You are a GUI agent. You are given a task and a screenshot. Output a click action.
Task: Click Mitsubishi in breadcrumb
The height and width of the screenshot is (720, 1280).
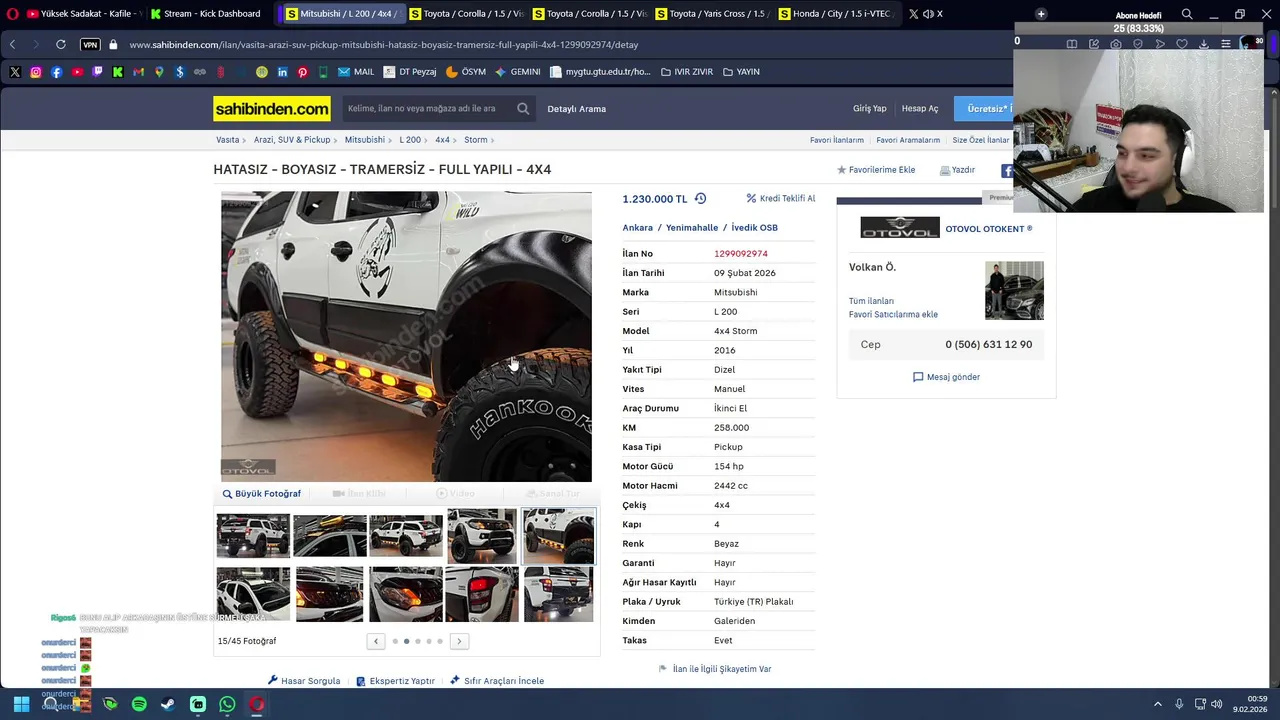pos(364,140)
